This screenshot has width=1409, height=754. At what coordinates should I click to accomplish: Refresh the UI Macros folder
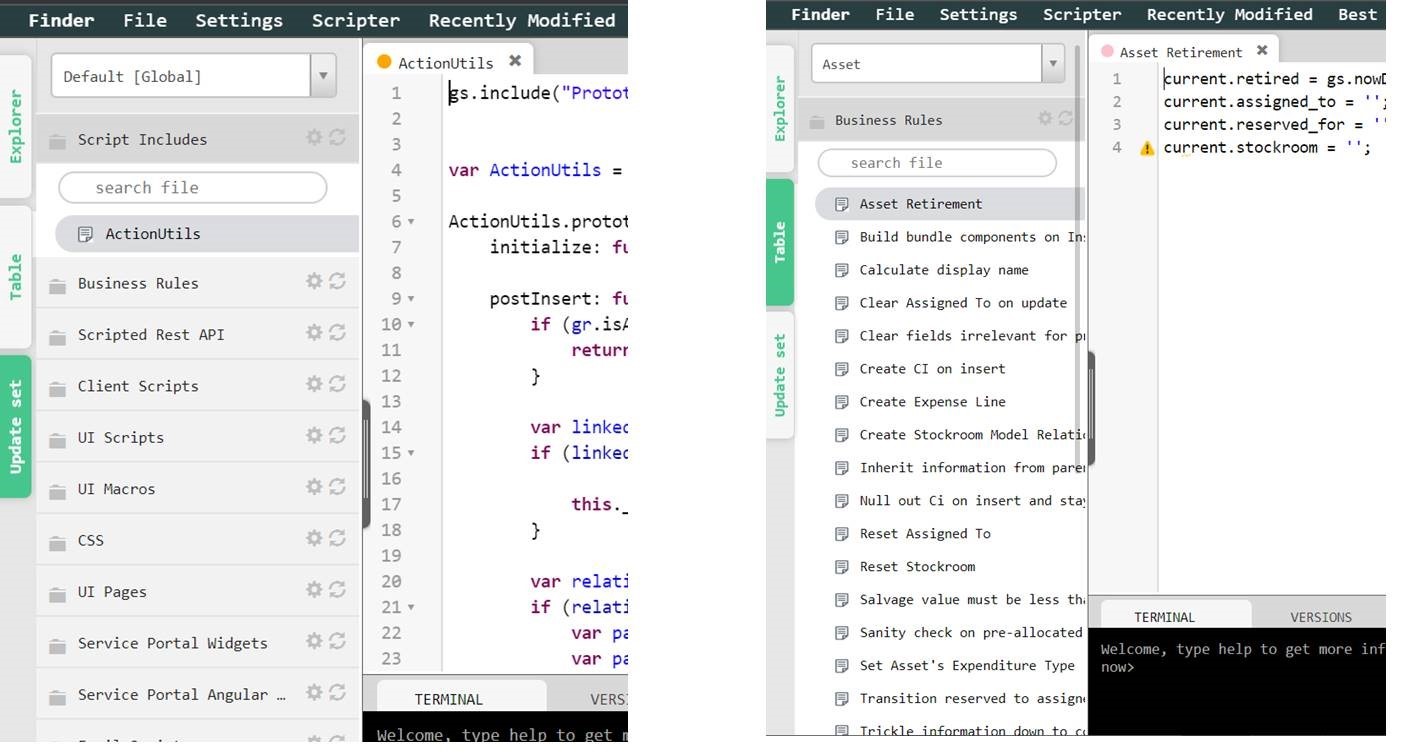pos(337,487)
